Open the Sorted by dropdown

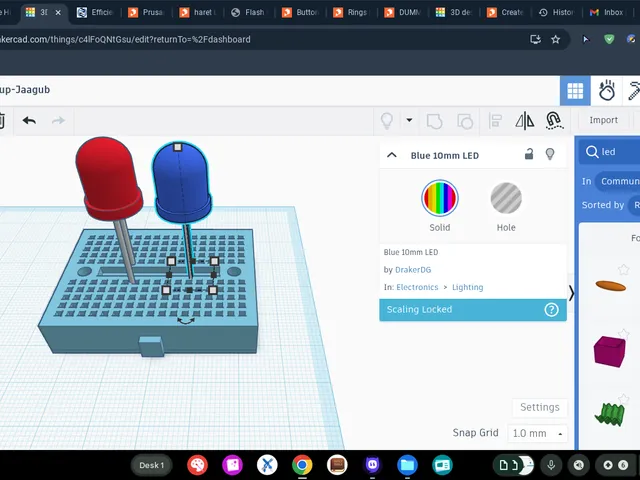pos(634,205)
